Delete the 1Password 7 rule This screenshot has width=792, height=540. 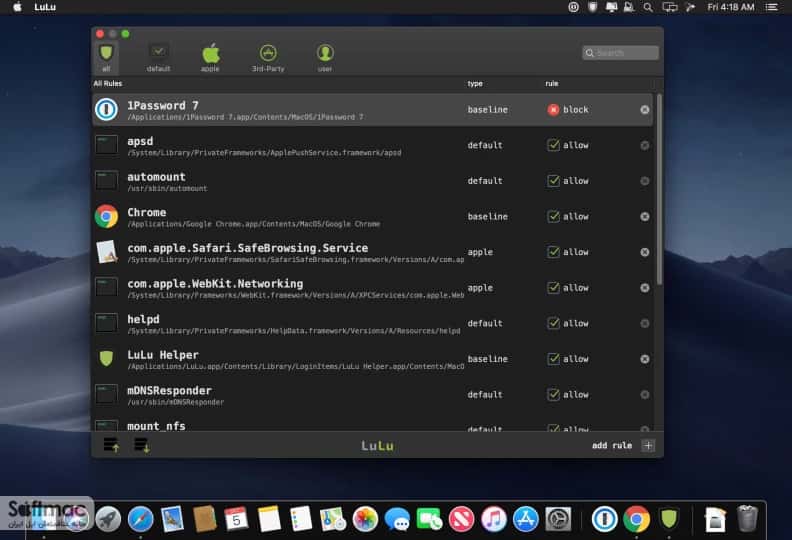click(645, 110)
